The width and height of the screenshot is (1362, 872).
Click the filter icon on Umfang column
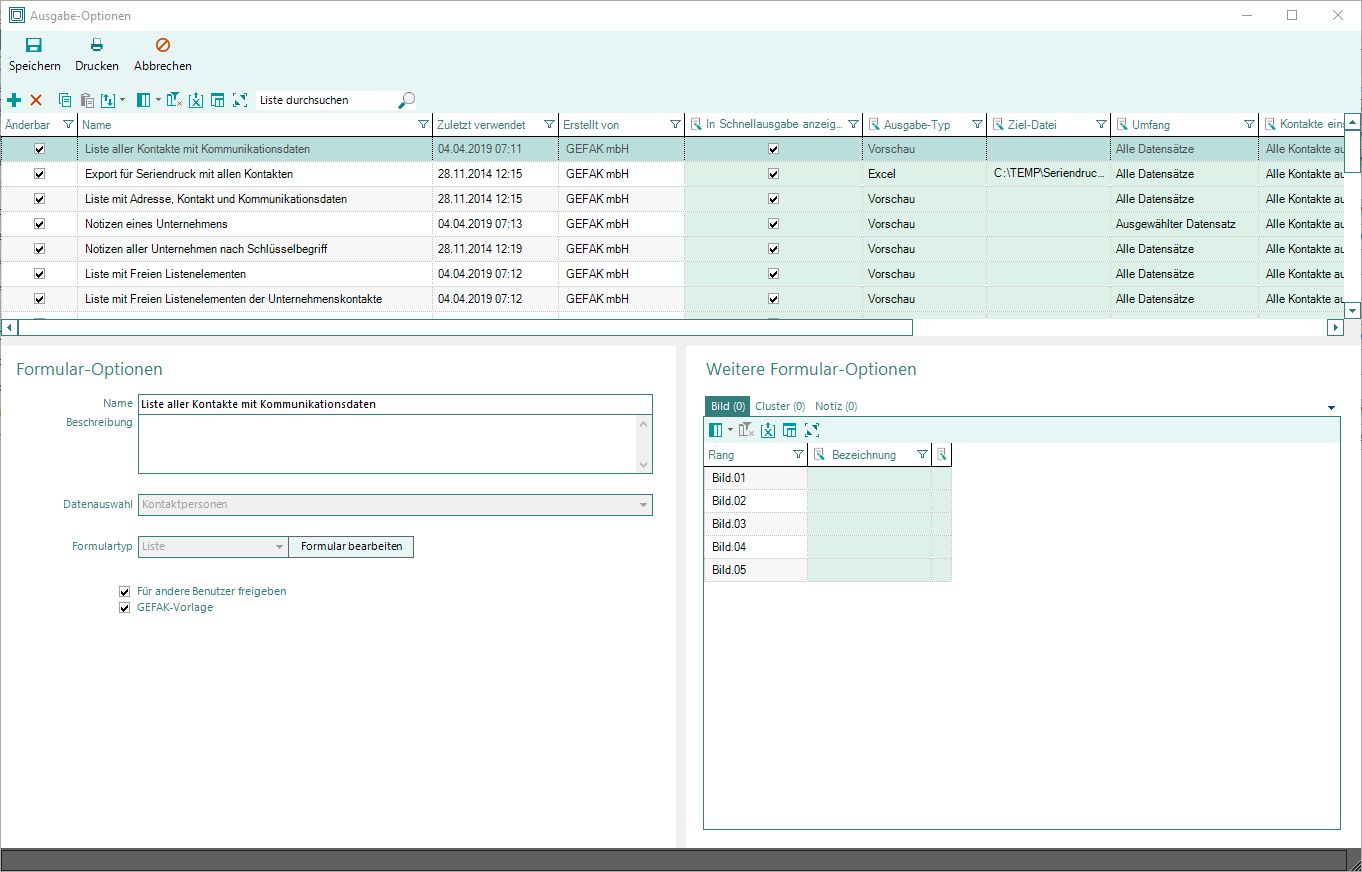click(1249, 125)
